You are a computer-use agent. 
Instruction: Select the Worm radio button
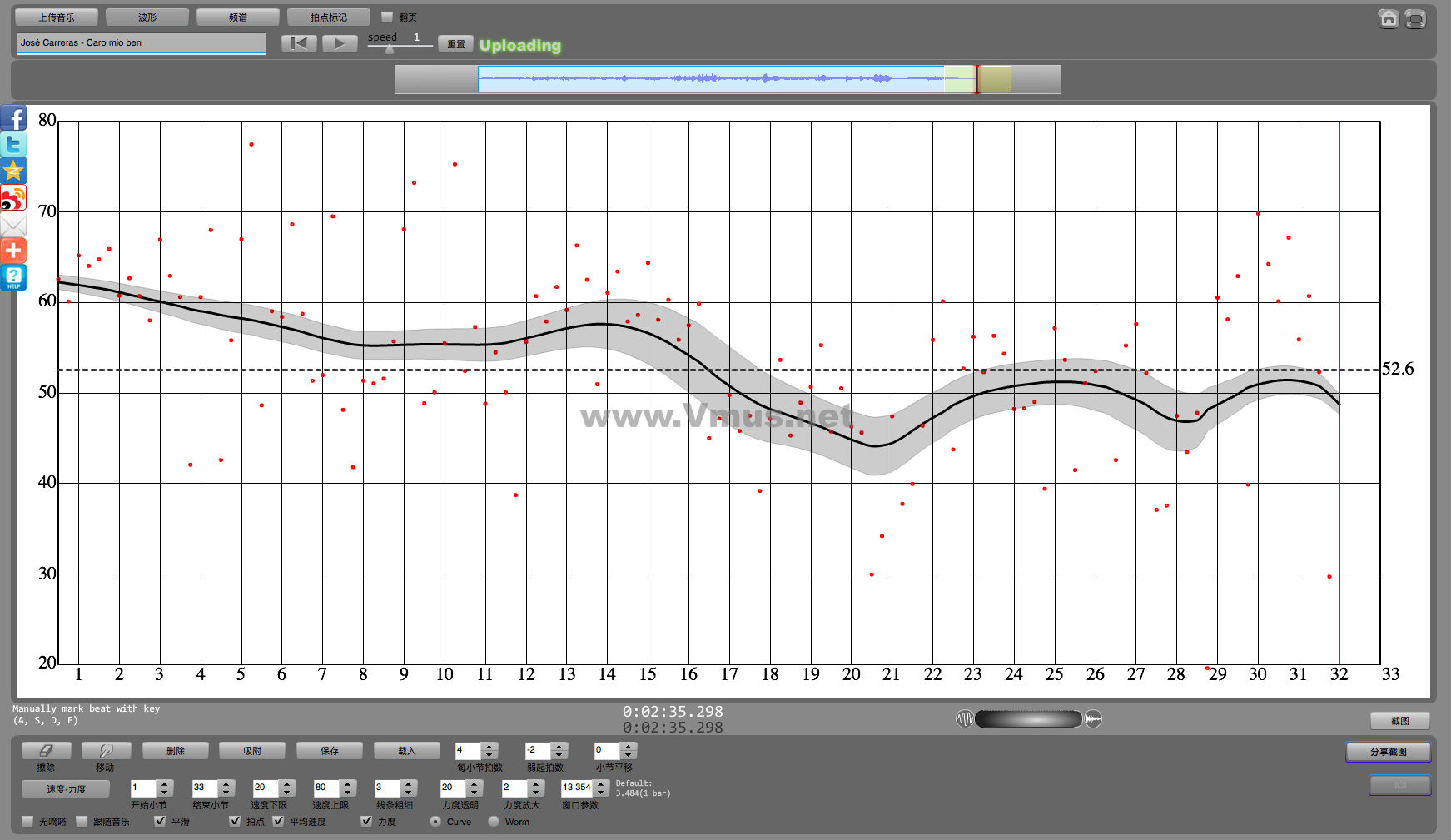click(x=494, y=821)
